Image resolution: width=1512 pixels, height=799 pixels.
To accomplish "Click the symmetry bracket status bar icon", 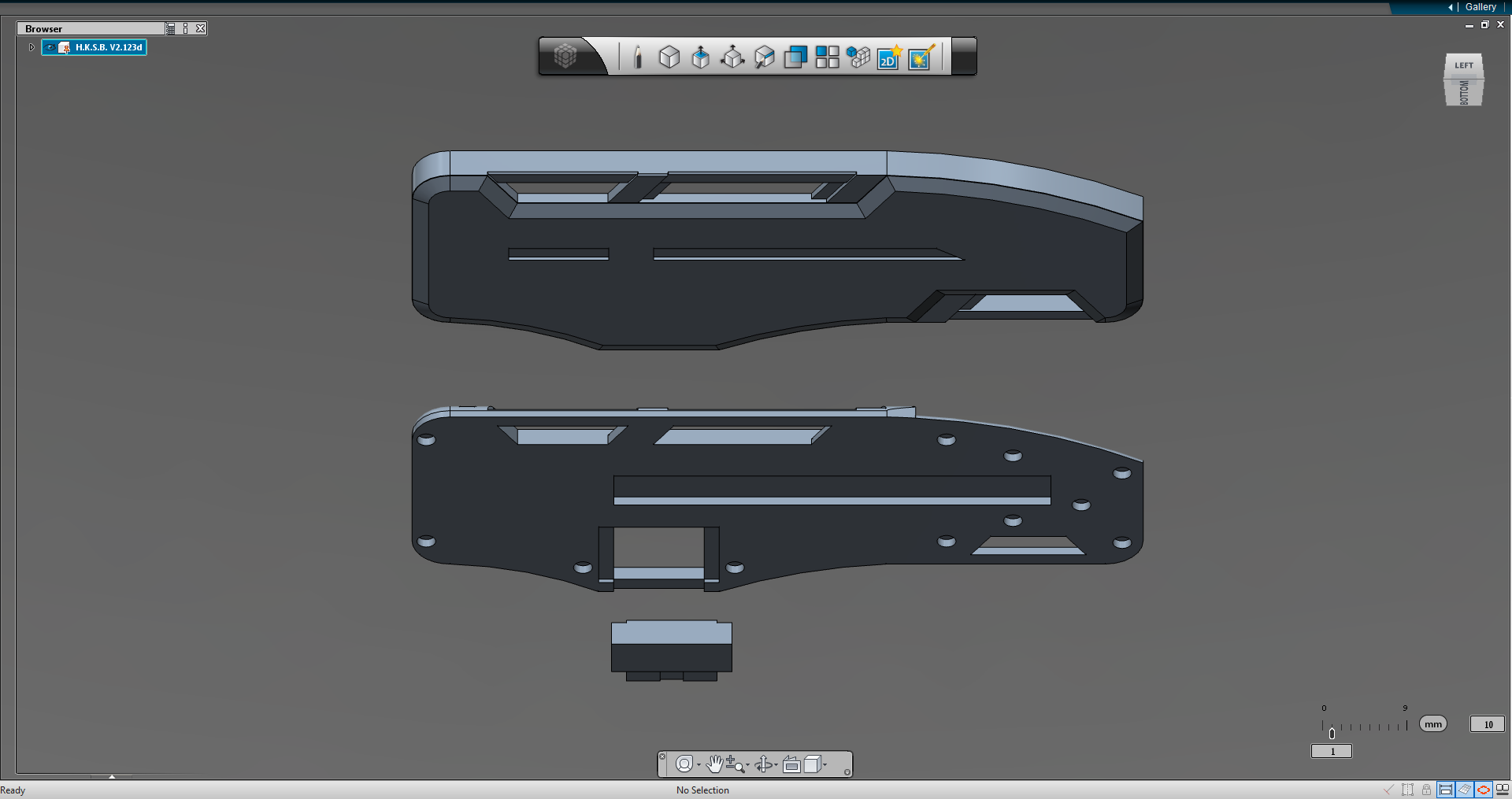I will pyautogui.click(x=1407, y=790).
